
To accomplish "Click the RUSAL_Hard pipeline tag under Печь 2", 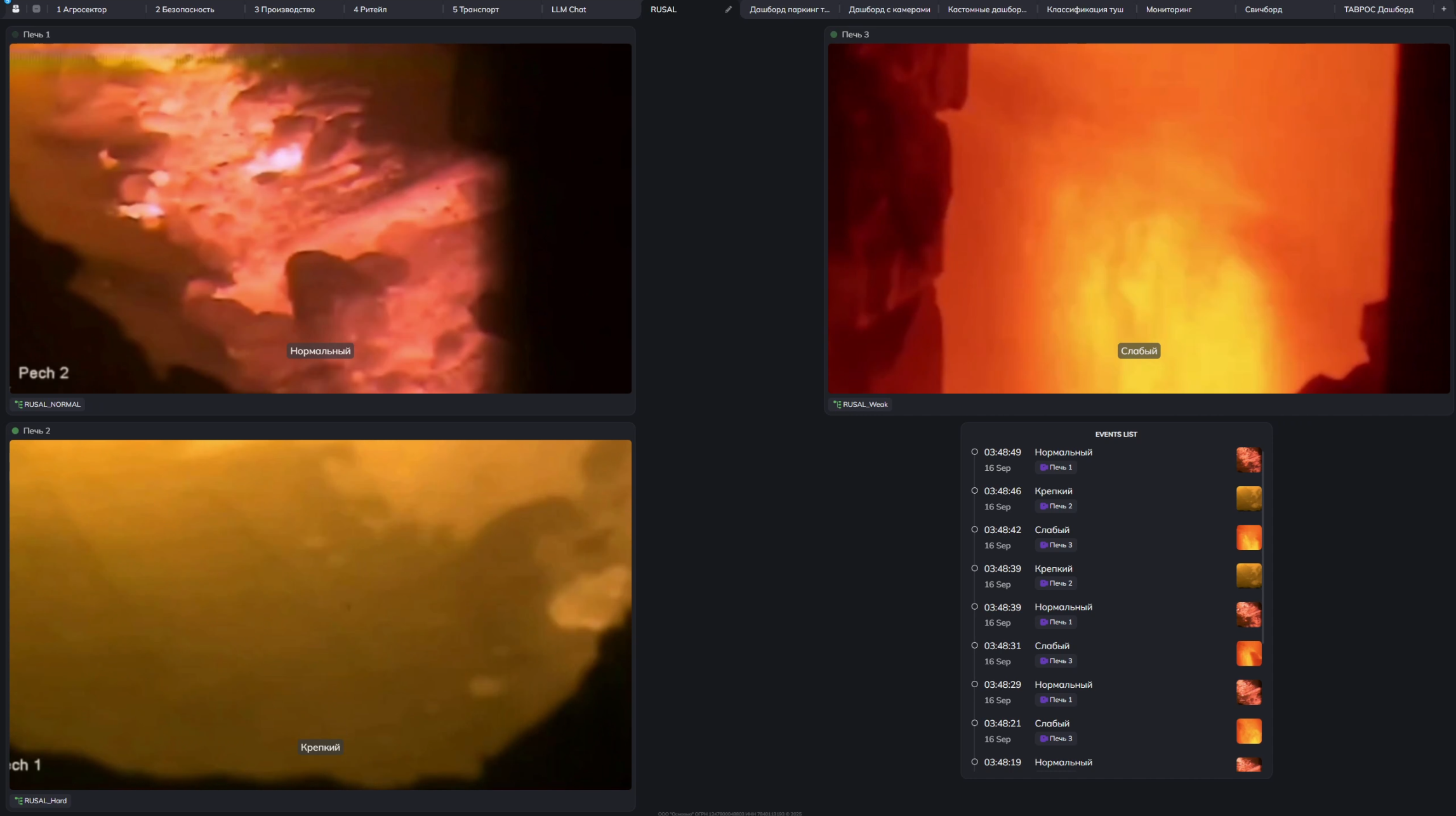I will click(x=41, y=801).
